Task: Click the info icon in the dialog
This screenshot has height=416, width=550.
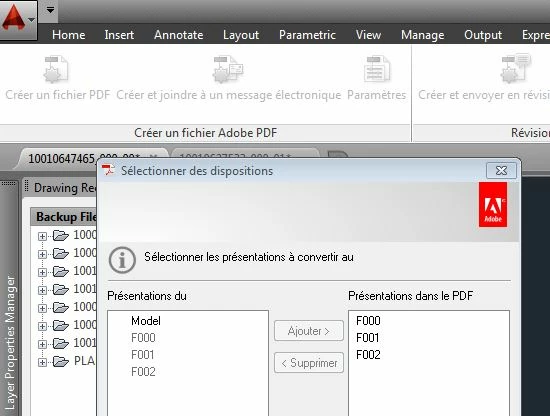Action: [x=122, y=260]
